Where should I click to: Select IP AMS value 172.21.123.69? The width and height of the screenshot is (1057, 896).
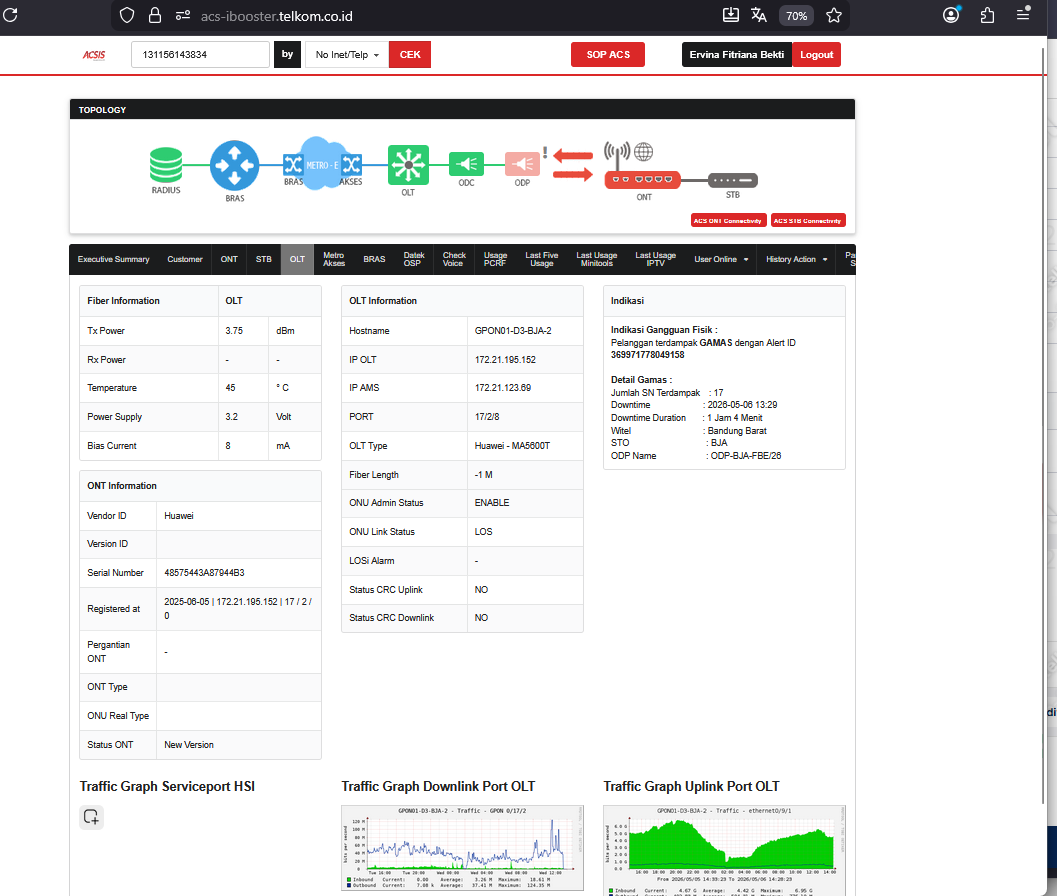pos(503,388)
